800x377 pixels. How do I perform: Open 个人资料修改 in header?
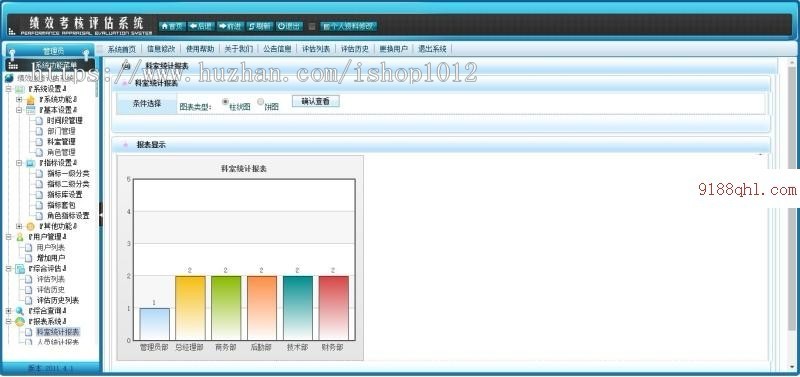click(349, 26)
